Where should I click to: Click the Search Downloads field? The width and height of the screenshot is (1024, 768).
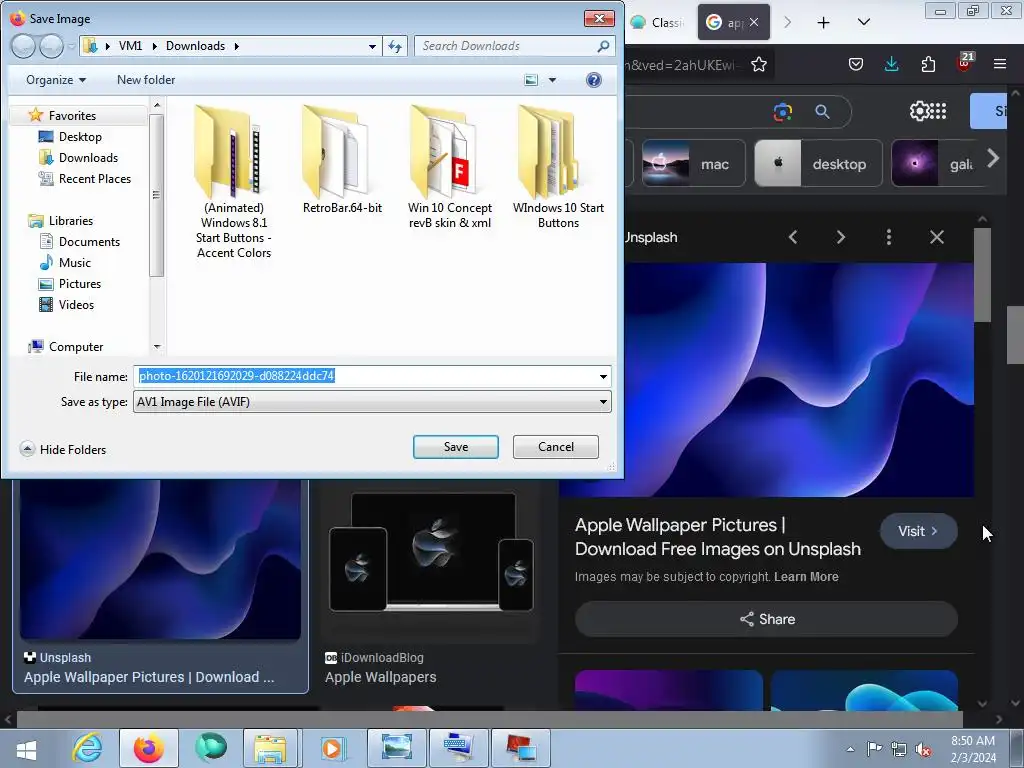(x=515, y=46)
